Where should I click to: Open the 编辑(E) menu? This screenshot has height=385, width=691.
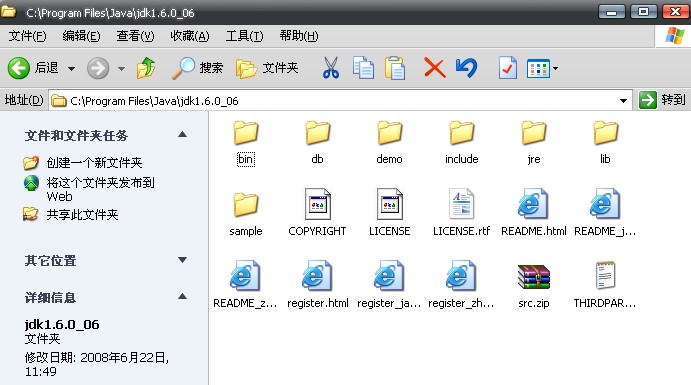point(81,36)
